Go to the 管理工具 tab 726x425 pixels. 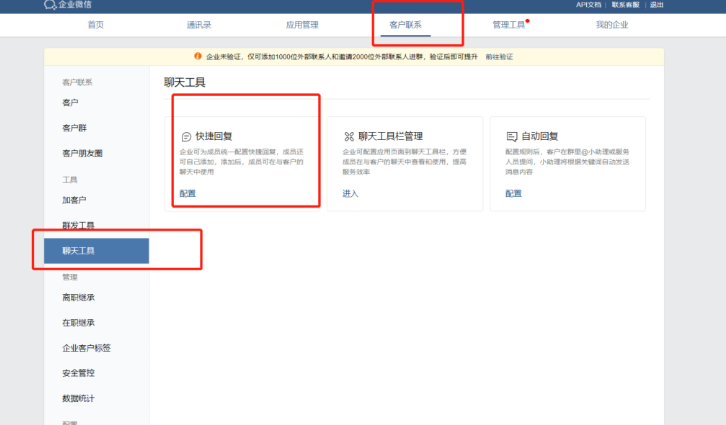click(x=509, y=23)
